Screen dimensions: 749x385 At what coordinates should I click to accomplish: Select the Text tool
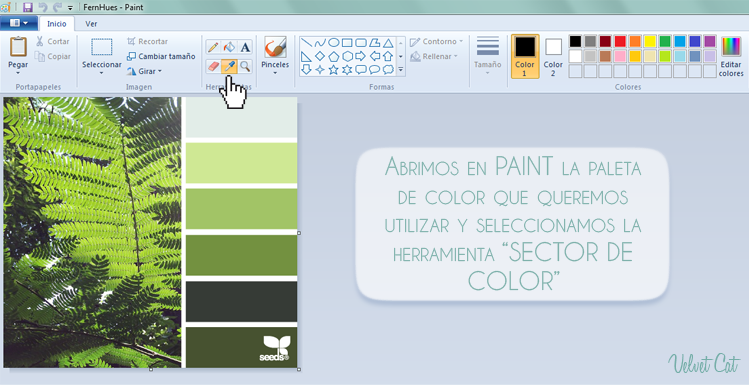point(245,47)
